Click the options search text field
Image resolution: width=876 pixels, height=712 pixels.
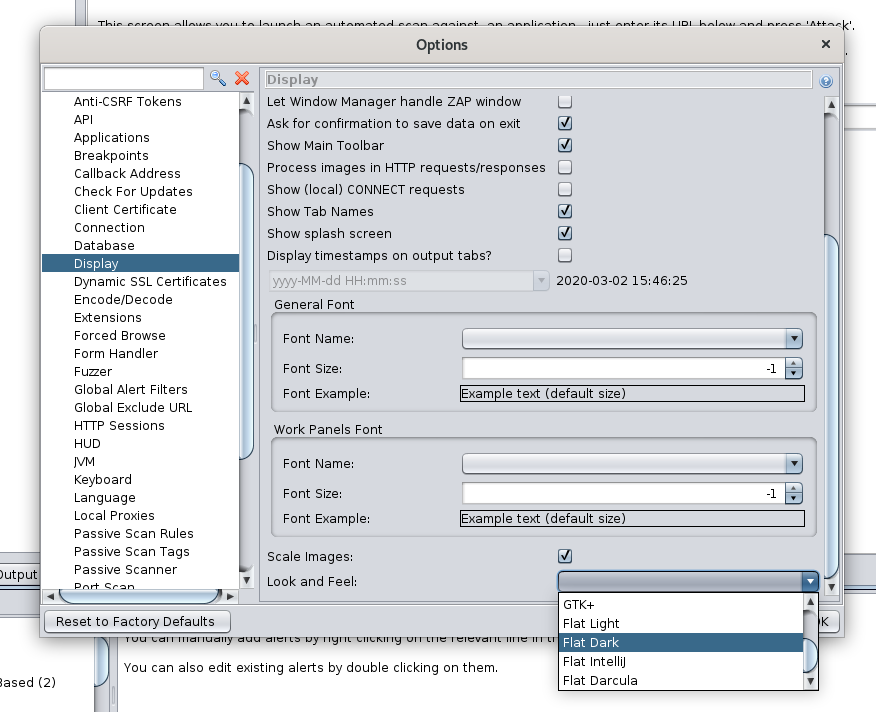123,78
